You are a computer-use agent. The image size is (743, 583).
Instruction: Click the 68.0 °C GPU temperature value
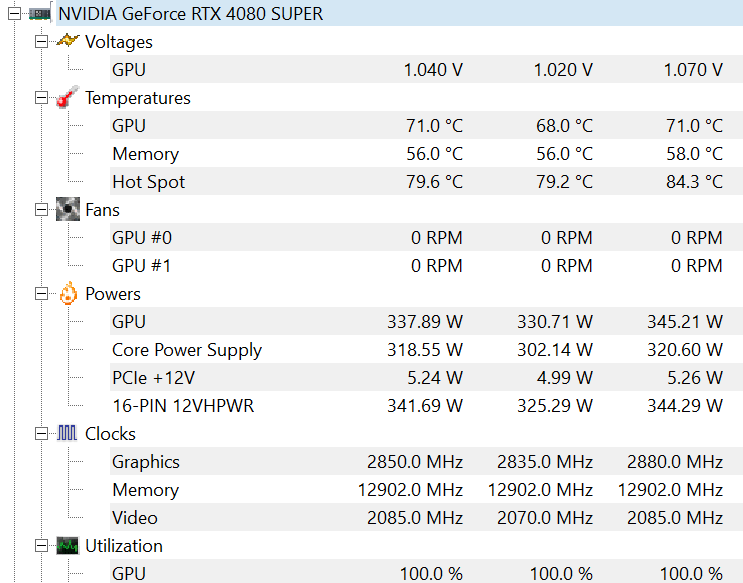coord(564,126)
